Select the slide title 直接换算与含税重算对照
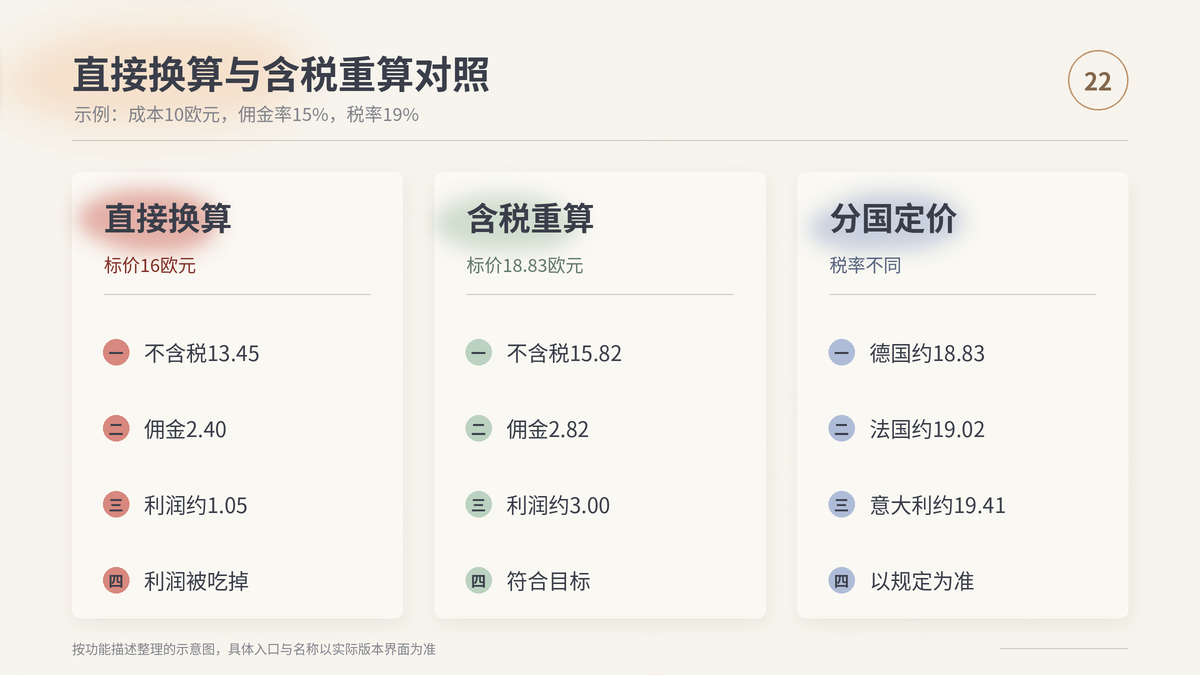The image size is (1200, 675). pos(281,76)
